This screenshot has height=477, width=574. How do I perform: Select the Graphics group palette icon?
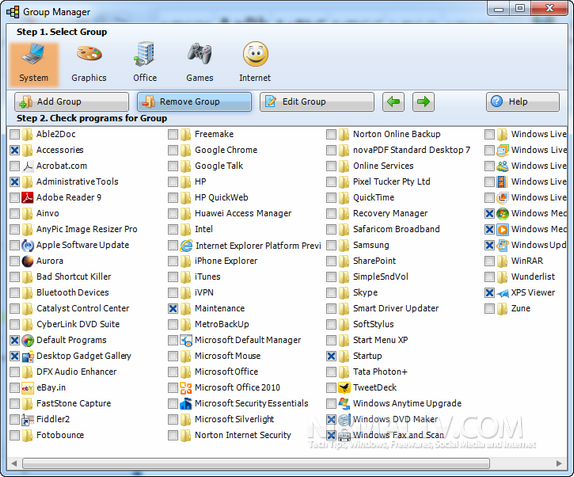(x=89, y=54)
